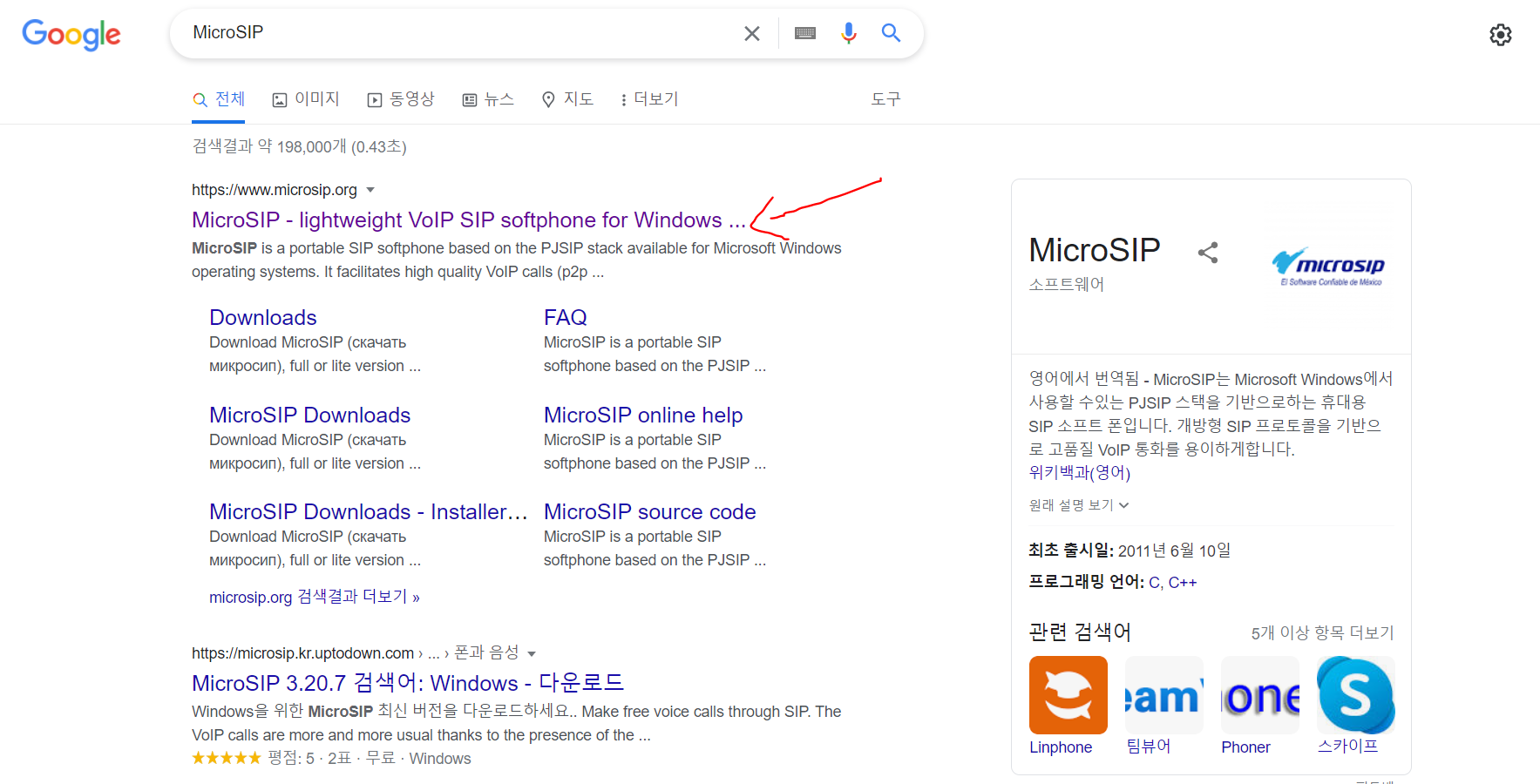Open the 도구 tools option
1540x784 pixels.
click(x=885, y=99)
